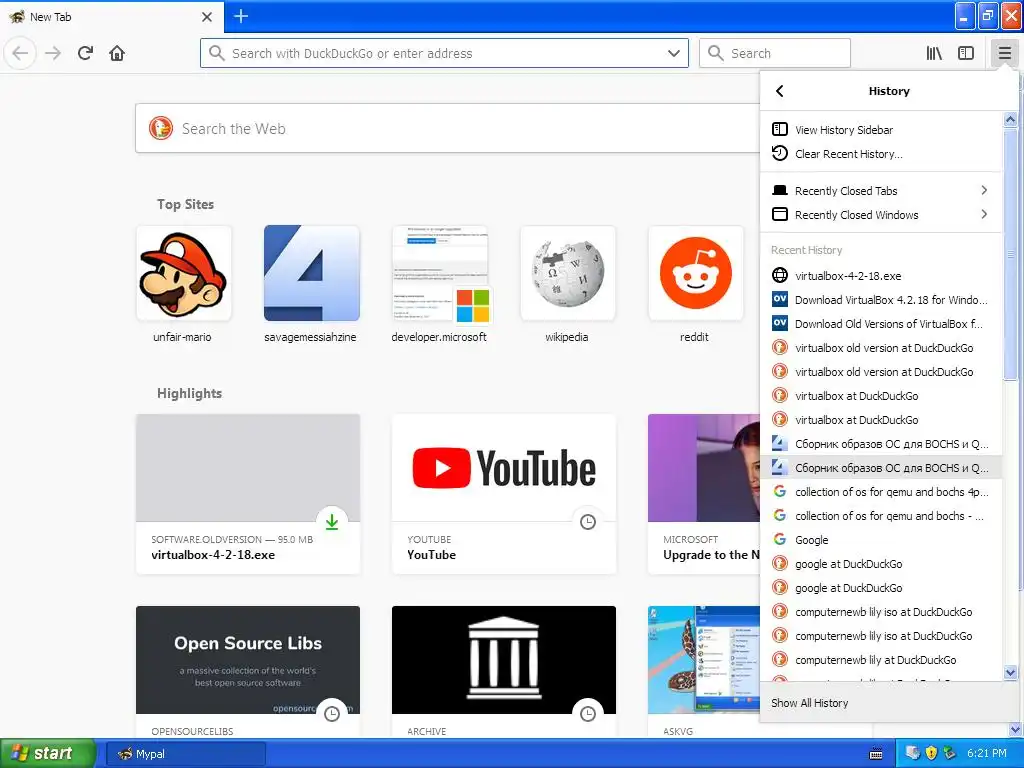Open the wikipedia top site

pos(567,285)
